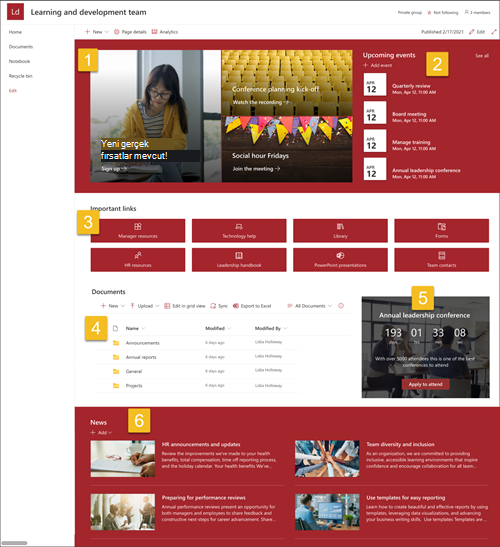Click Sign up link on hero image
Screen dimensions: 500x547
click(x=114, y=169)
